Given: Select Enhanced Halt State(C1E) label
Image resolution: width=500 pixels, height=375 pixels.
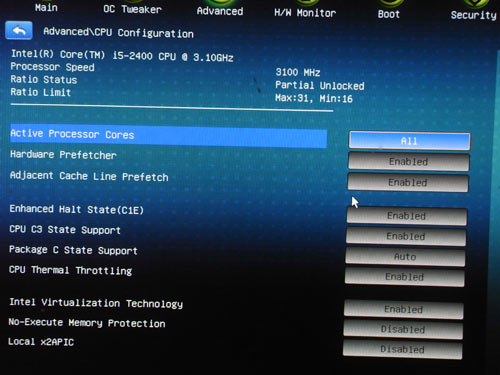Looking at the screenshot, I should pyautogui.click(x=77, y=209).
